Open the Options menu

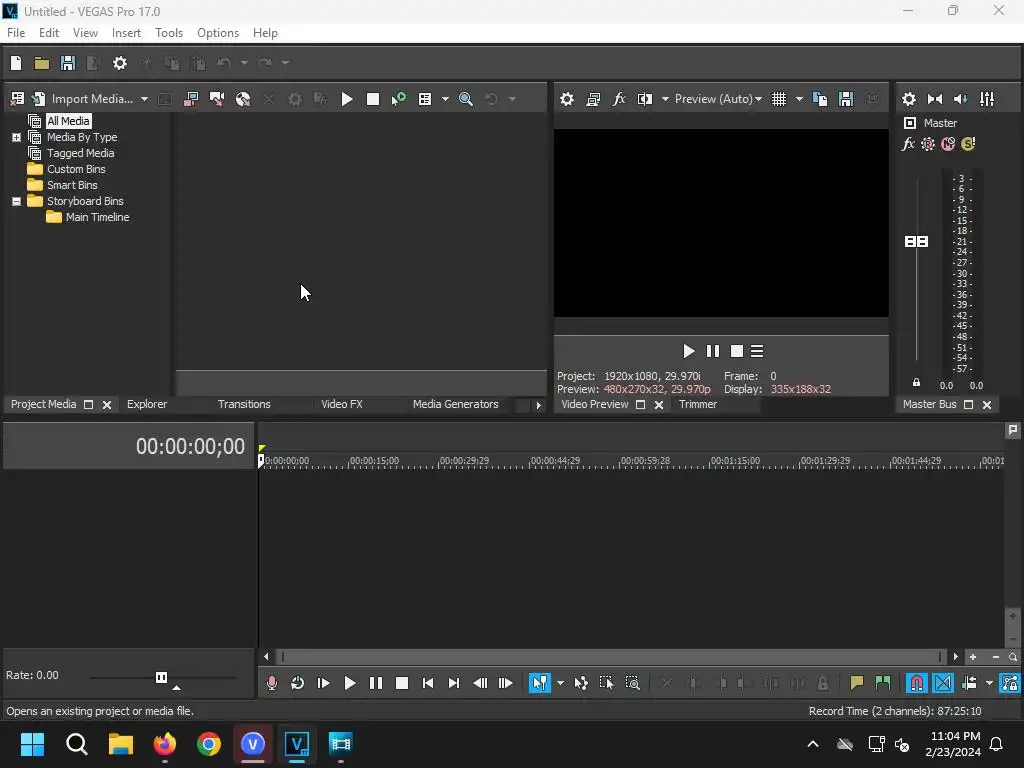pos(217,33)
